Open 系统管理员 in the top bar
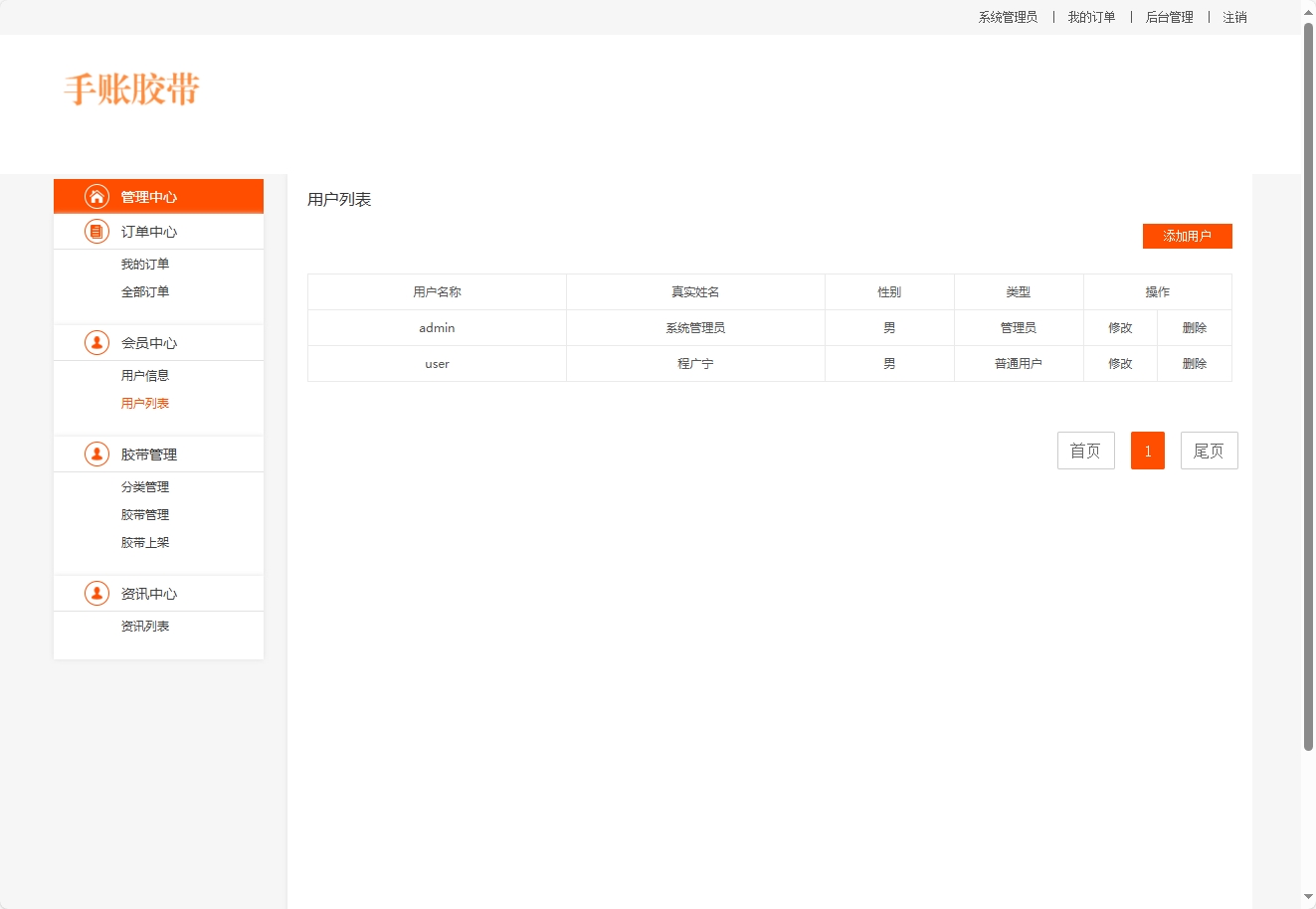The image size is (1316, 909). tap(1008, 17)
